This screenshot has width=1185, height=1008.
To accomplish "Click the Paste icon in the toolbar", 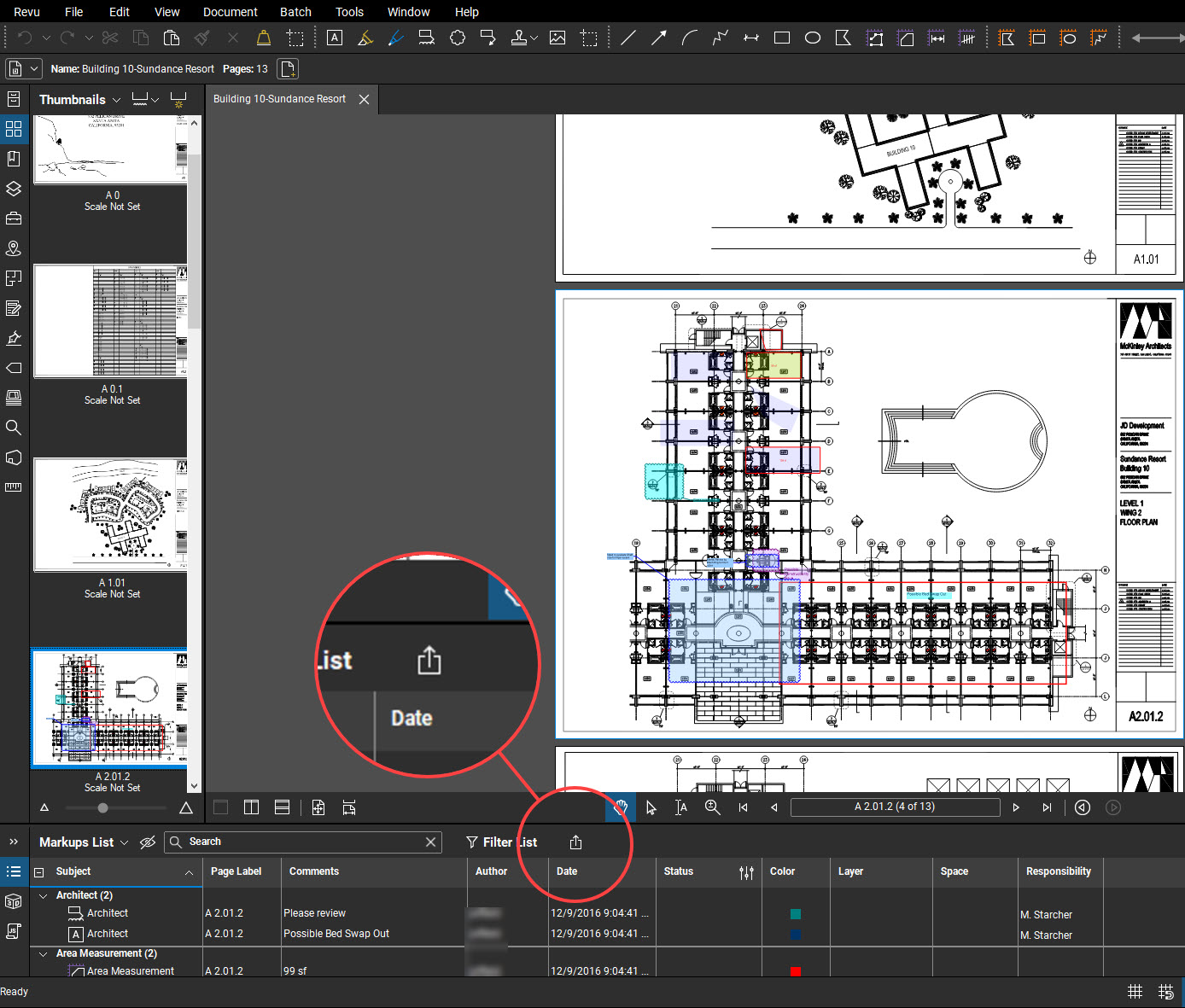I will [172, 38].
